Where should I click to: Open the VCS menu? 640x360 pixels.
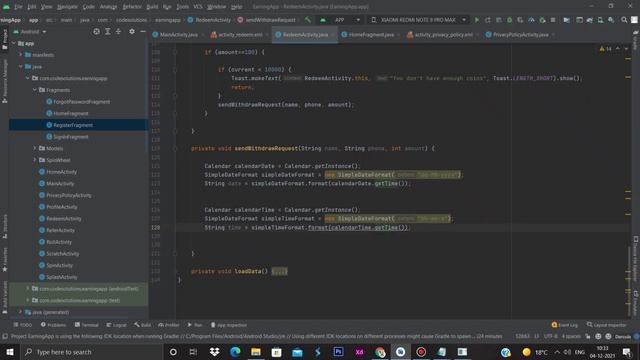pos(198,7)
